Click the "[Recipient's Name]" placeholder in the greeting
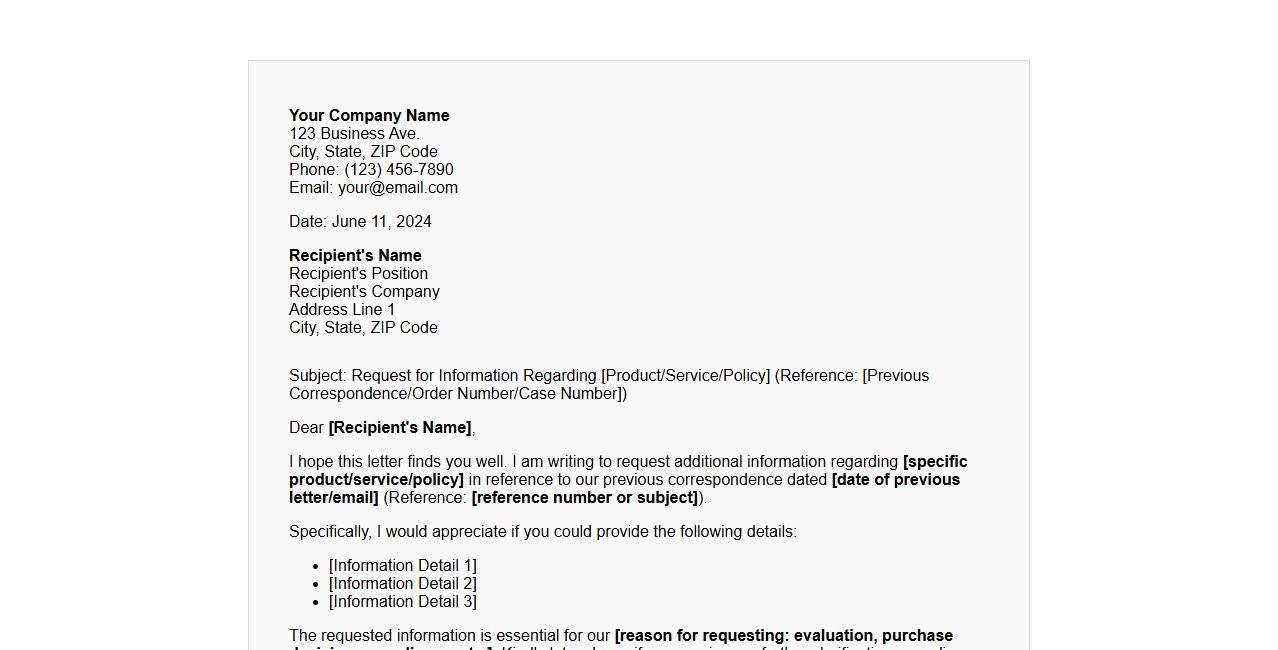This screenshot has width=1278, height=650. coord(400,428)
